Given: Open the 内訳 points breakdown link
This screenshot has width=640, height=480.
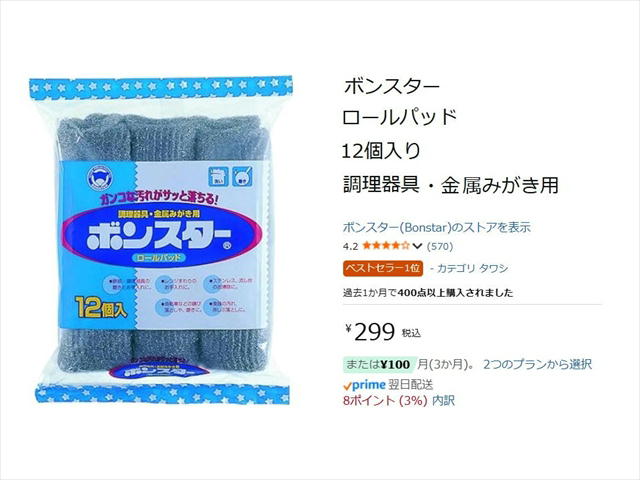Looking at the screenshot, I should 443,401.
